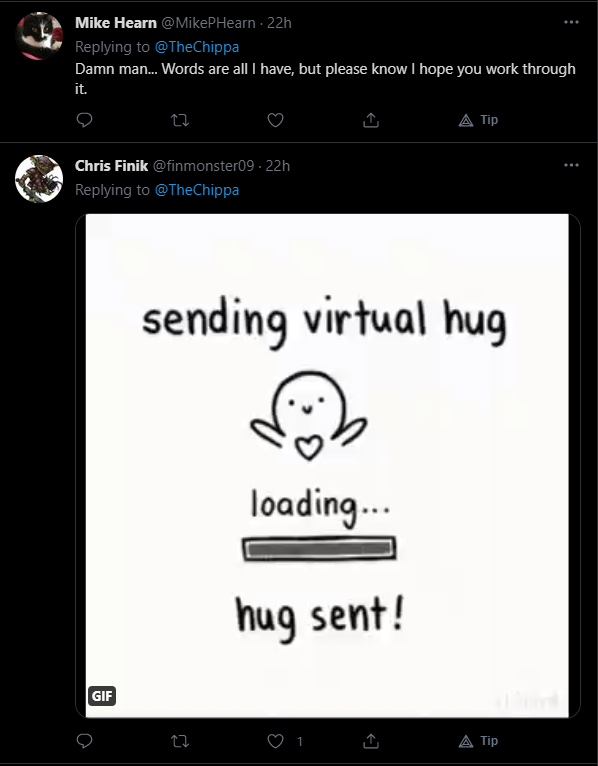Visit @TheChippa from Mike Hearn's reply
Viewport: 598px width, 766px height.
197,47
